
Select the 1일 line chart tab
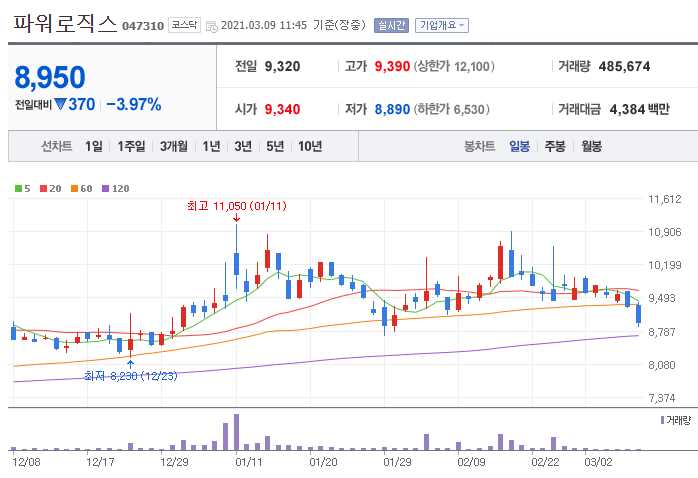(x=94, y=146)
